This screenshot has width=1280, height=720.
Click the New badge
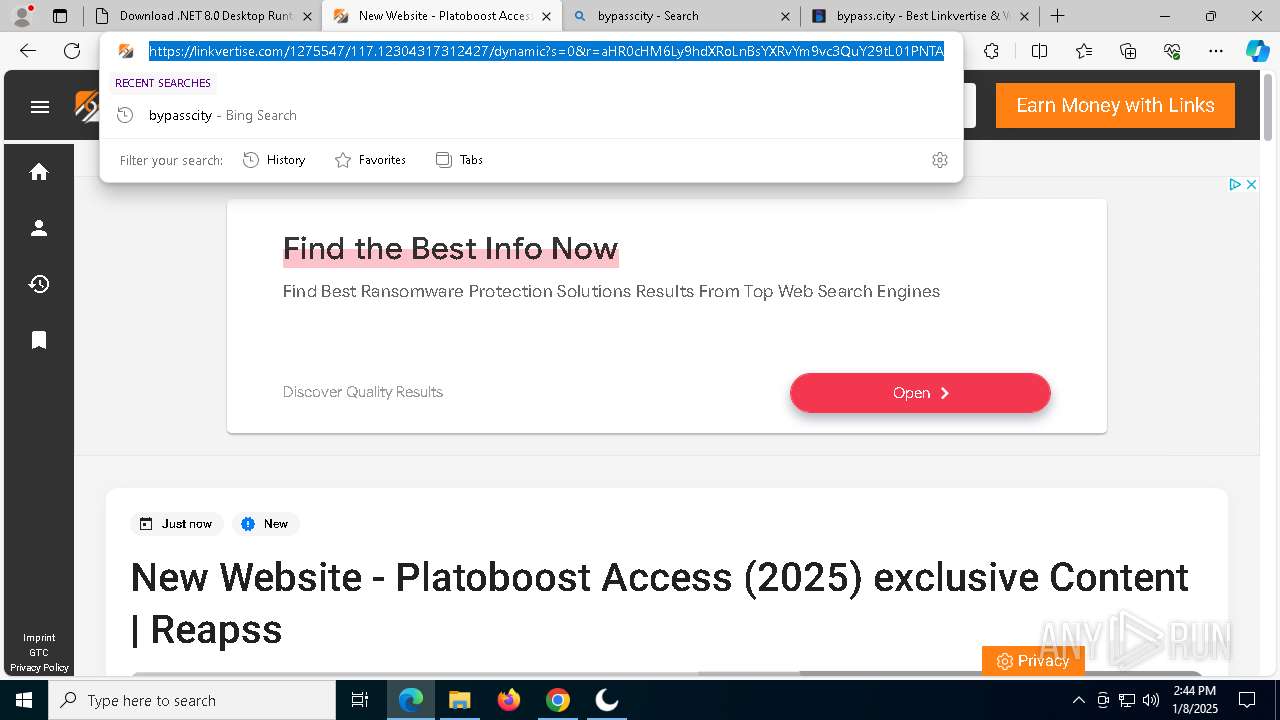coord(265,524)
